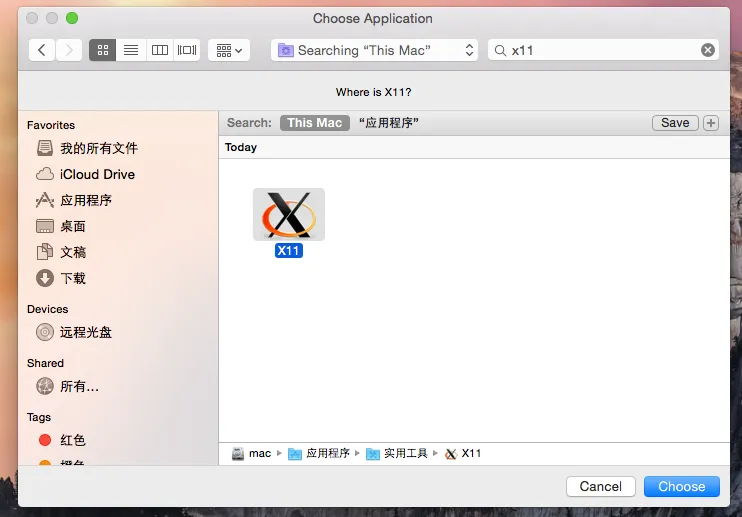
Task: Click the green zoom window button
Action: 72,18
